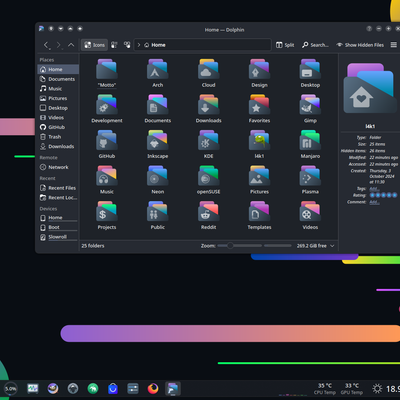Select Boot device in sidebar

pos(58,228)
